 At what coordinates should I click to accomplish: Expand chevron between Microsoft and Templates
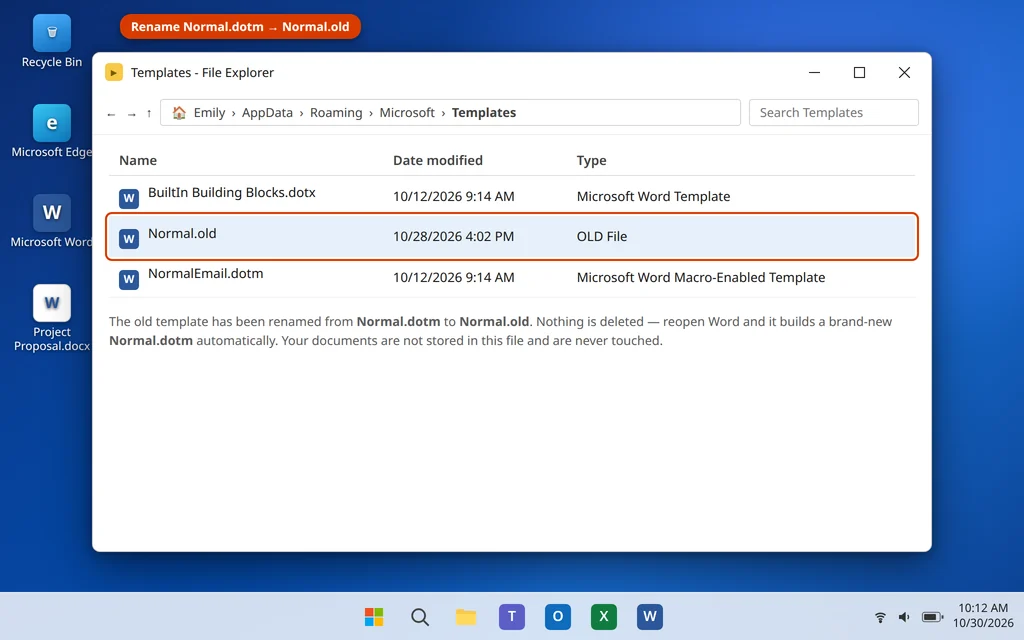tap(443, 114)
